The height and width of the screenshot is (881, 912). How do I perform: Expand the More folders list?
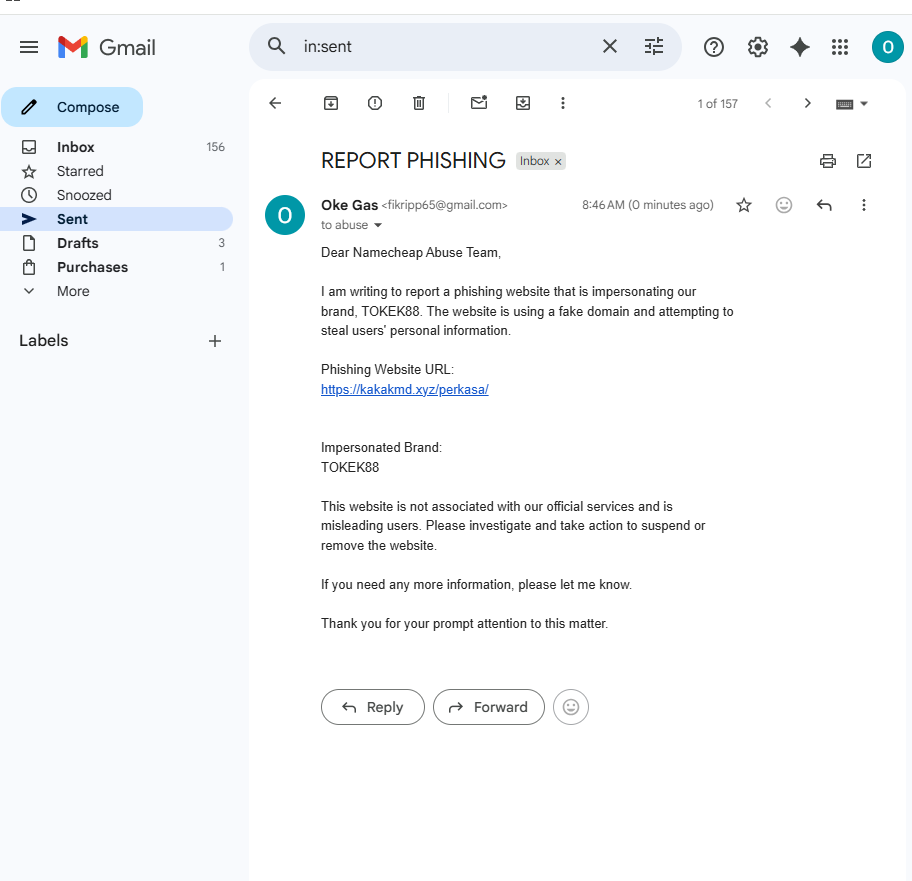(x=116, y=291)
